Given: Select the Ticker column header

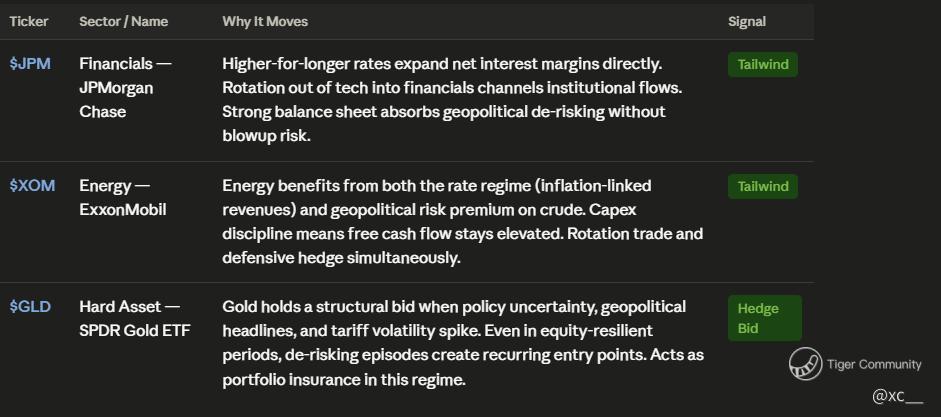Looking at the screenshot, I should 29,22.
